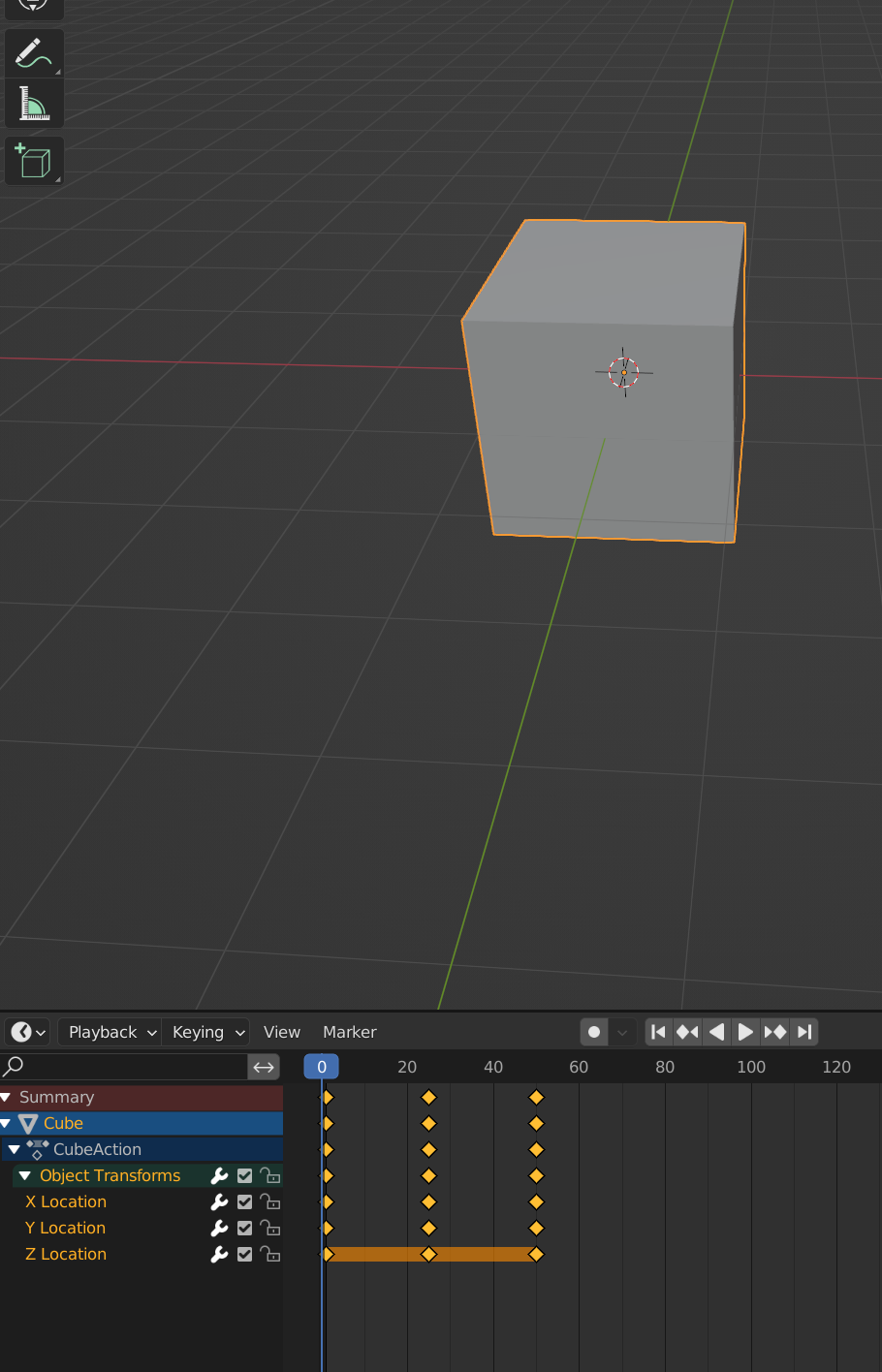Select Summary keyframe at frame 50
Image resolution: width=882 pixels, height=1372 pixels.
[536, 1097]
